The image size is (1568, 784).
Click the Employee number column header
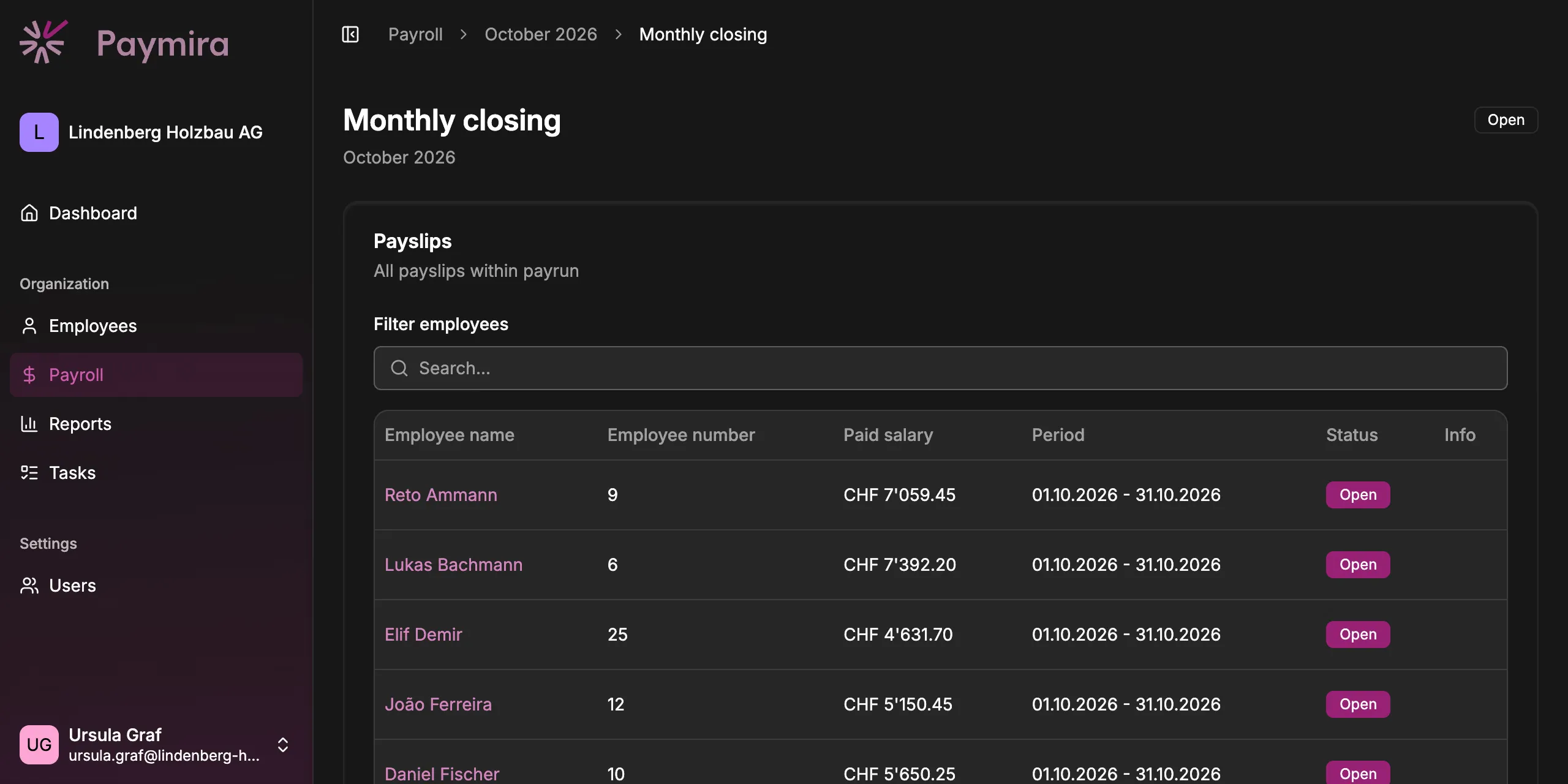click(681, 435)
